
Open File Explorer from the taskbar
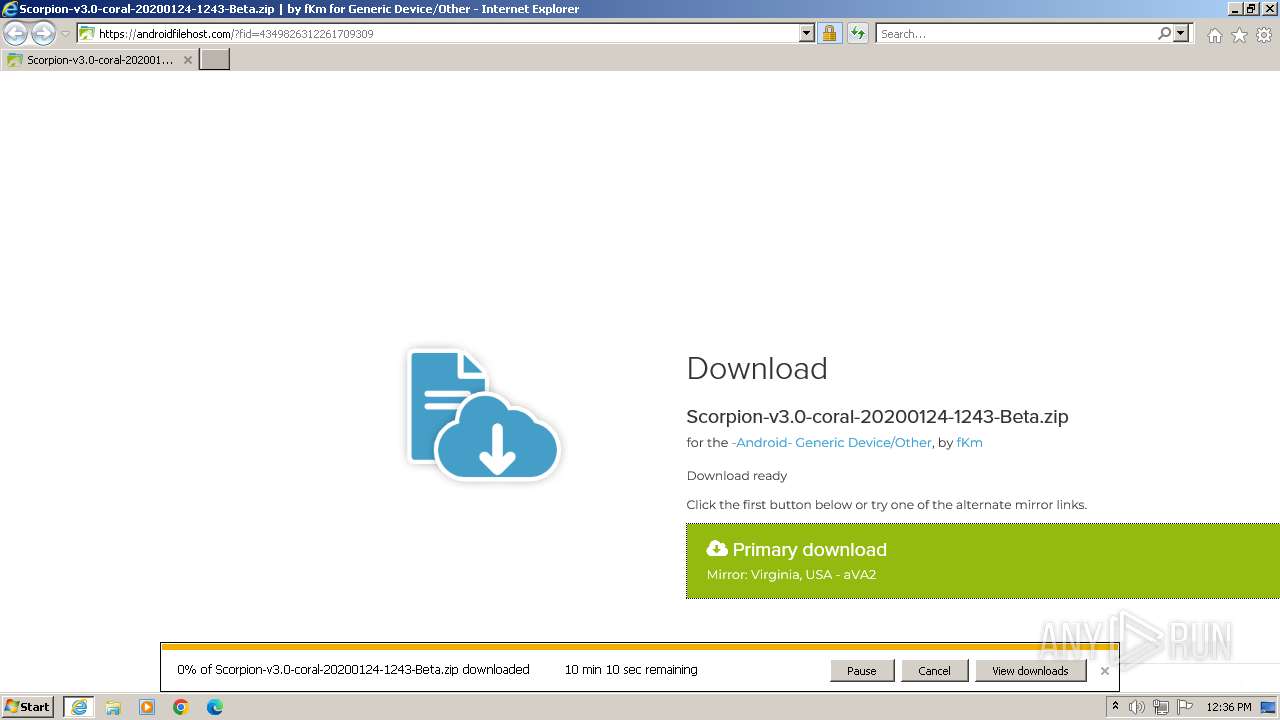[113, 707]
